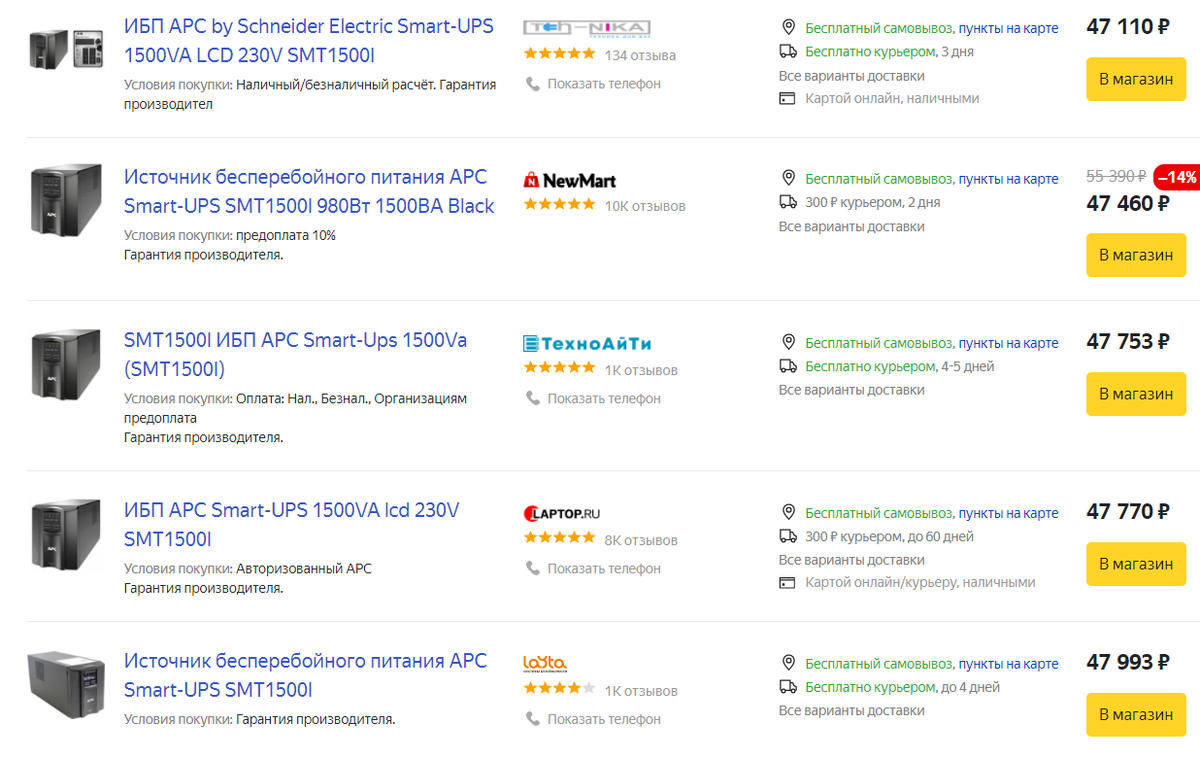Click the Tech-Nika shop logo
The width and height of the screenshot is (1200, 758).
[x=587, y=28]
